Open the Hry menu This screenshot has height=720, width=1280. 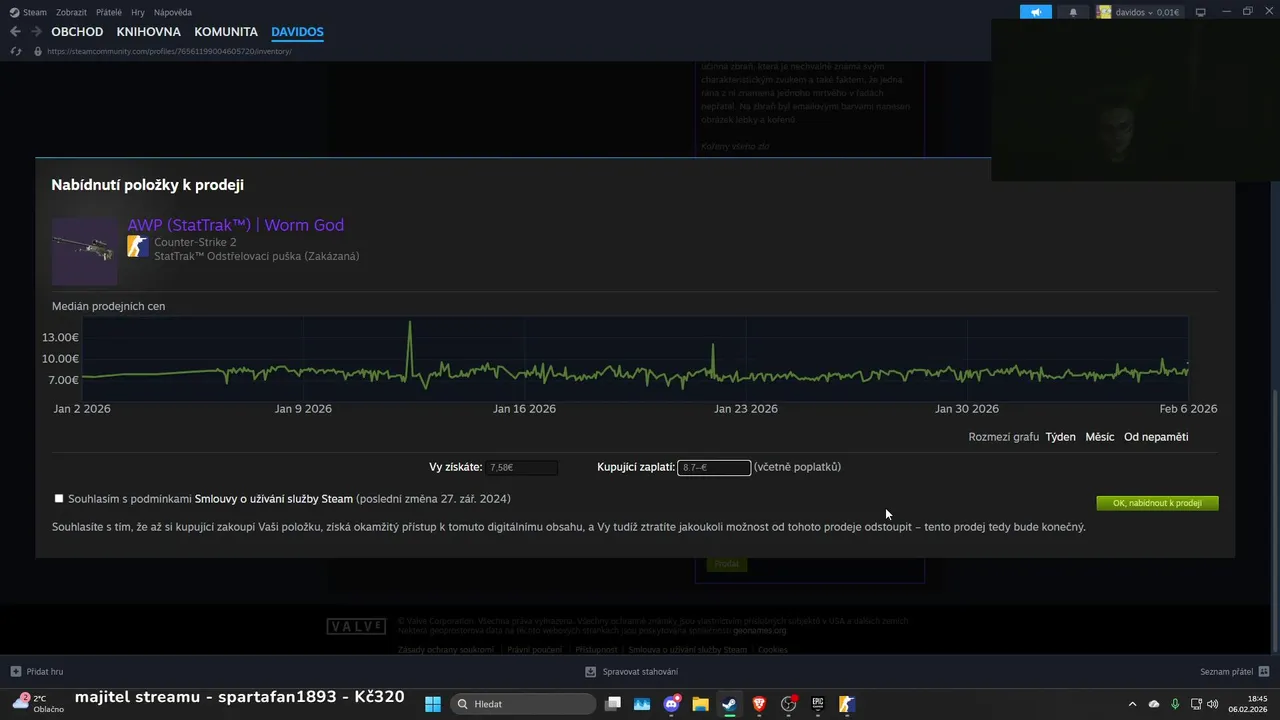point(138,12)
